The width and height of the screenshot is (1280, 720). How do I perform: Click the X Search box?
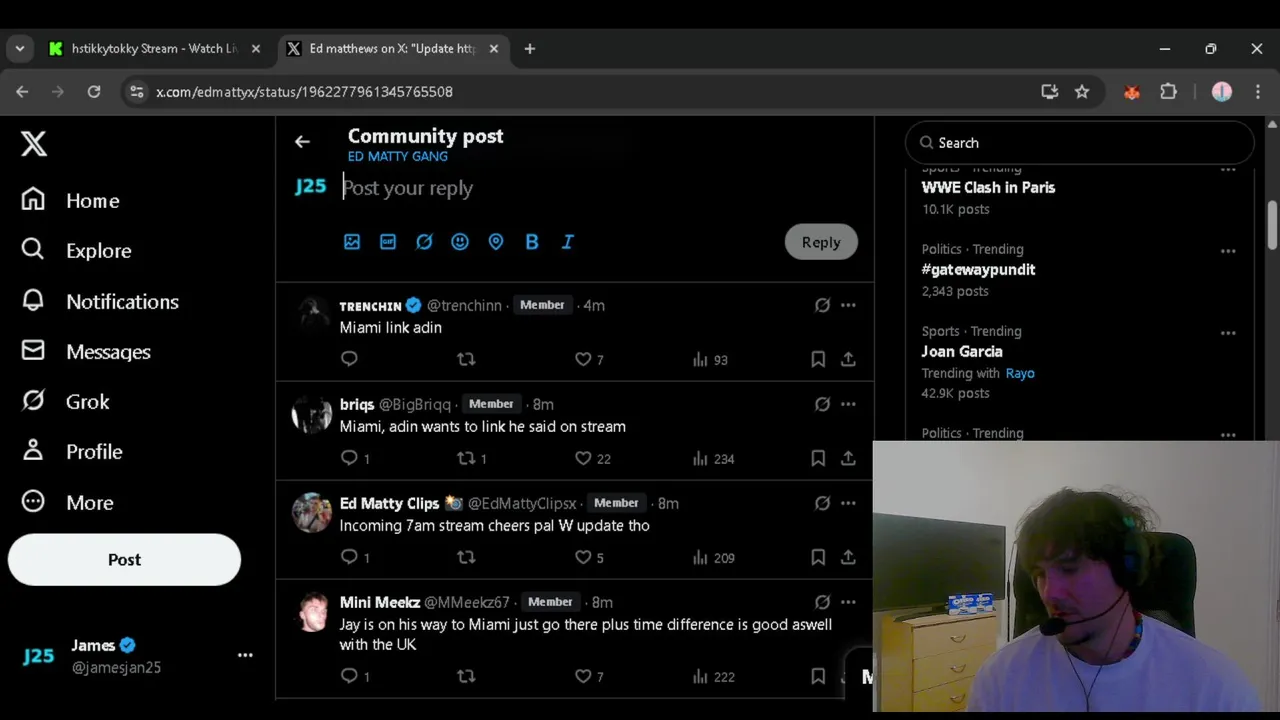pyautogui.click(x=1080, y=143)
